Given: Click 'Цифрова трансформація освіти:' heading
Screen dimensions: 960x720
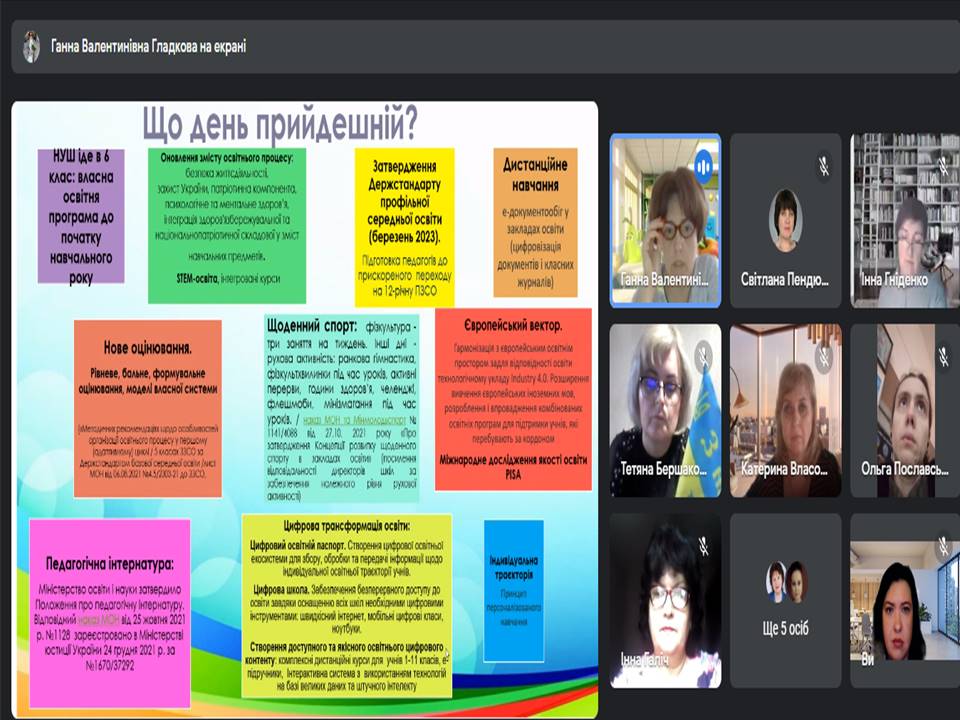Looking at the screenshot, I should (x=347, y=526).
